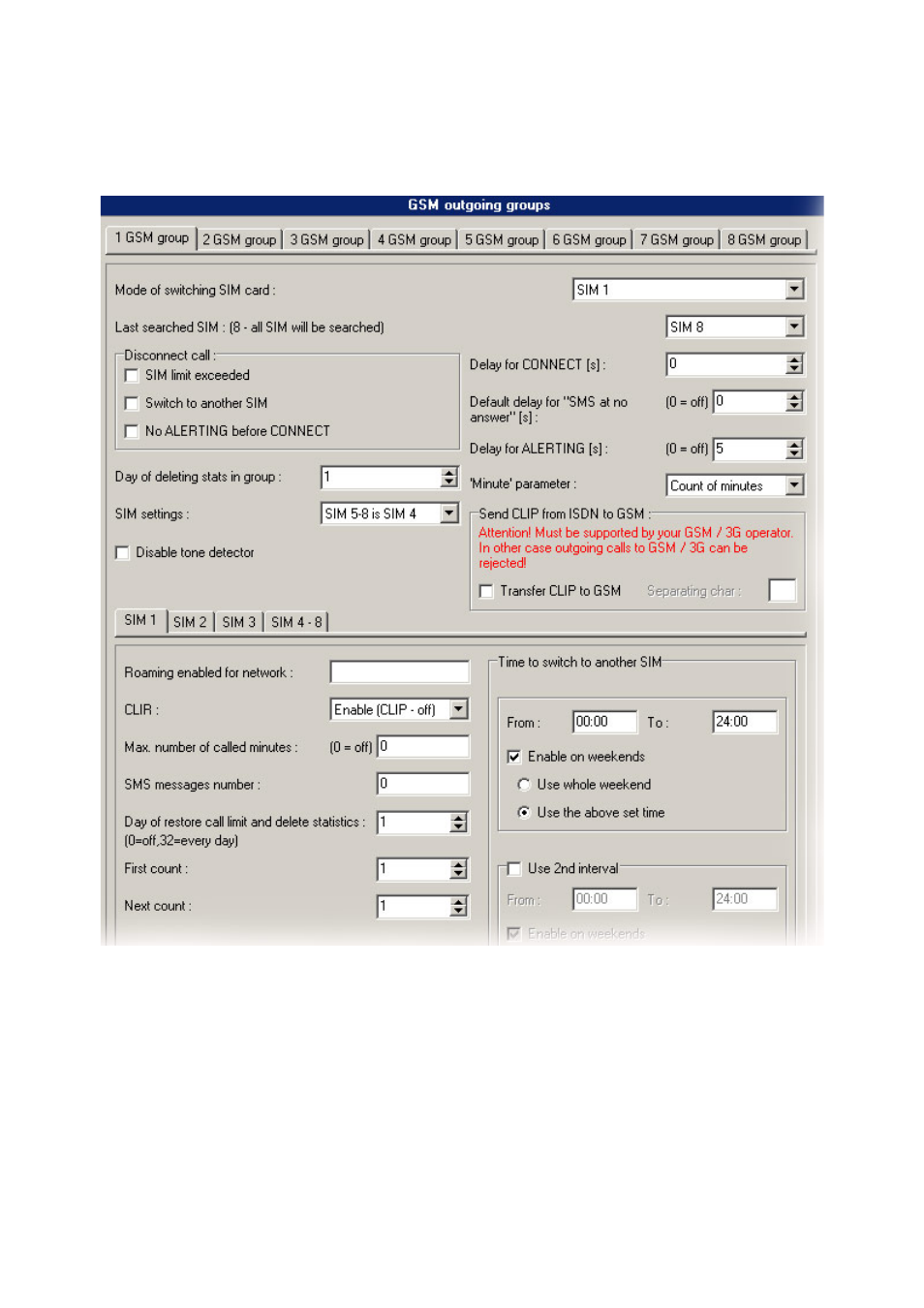Screen dimensions: 924x1308
Task: Click the SMS messages number field
Action: [x=423, y=784]
